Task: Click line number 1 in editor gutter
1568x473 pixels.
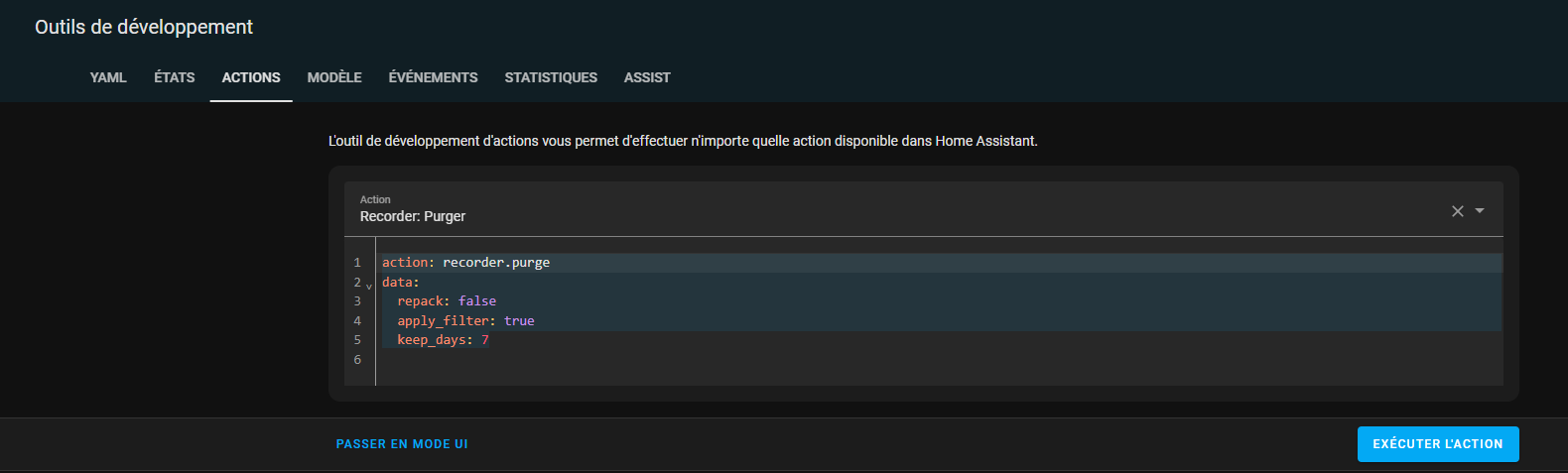Action: point(357,263)
